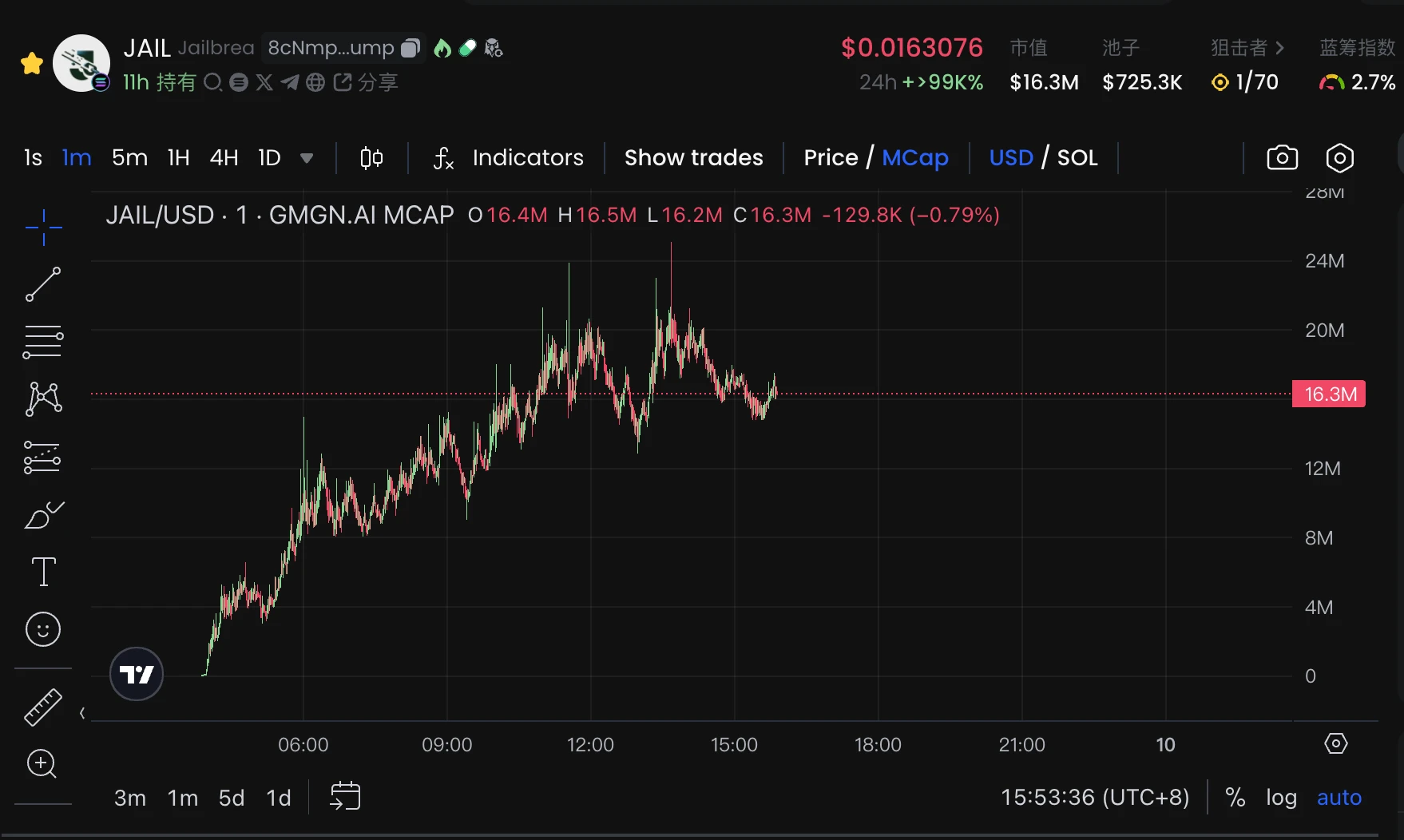Open the candlestick chart style selector
The image size is (1404, 840).
pos(371,158)
